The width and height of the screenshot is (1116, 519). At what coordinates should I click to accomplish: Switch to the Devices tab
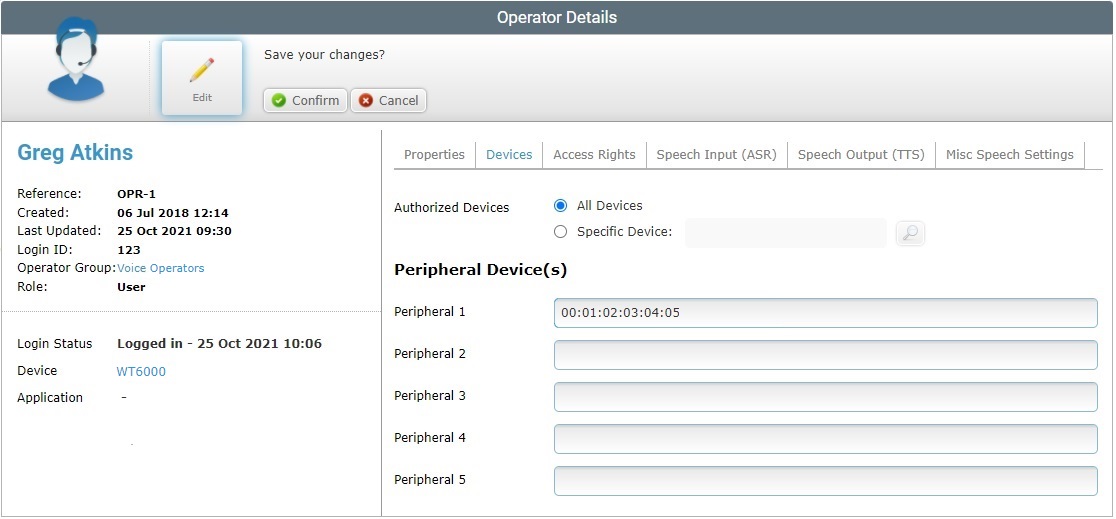[509, 154]
